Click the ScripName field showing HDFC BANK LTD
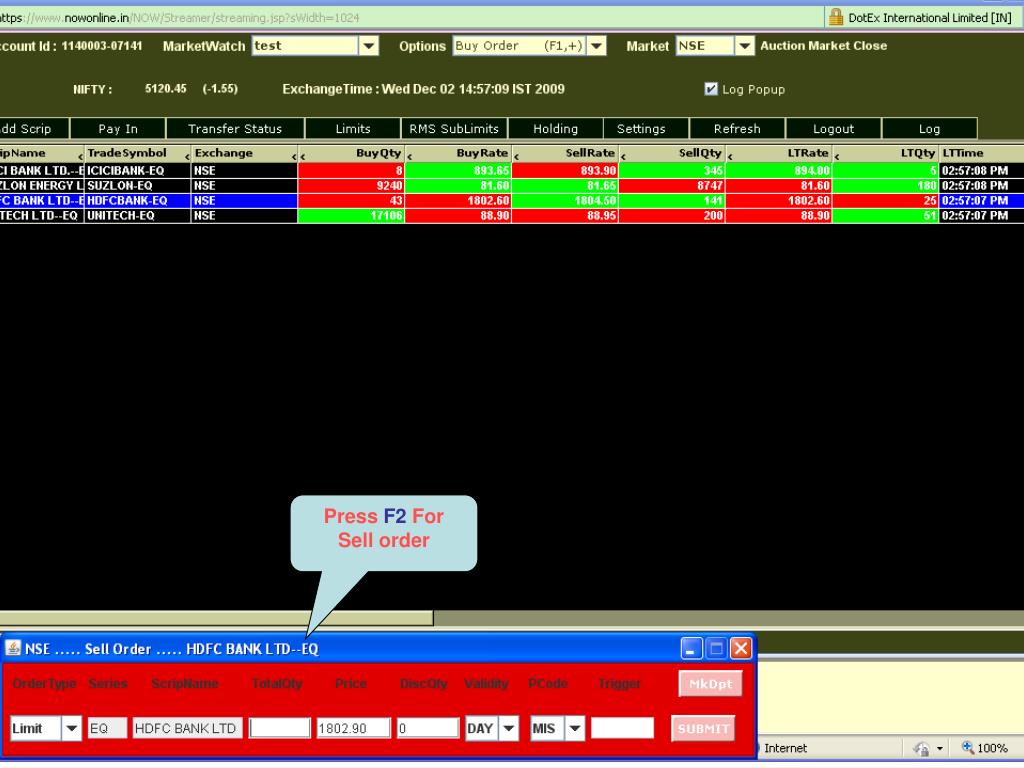 click(187, 728)
